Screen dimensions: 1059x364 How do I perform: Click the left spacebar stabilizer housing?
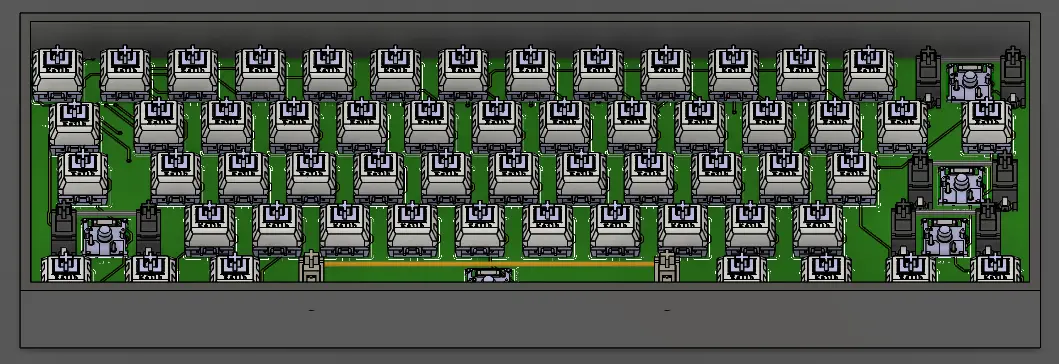[x=311, y=266]
